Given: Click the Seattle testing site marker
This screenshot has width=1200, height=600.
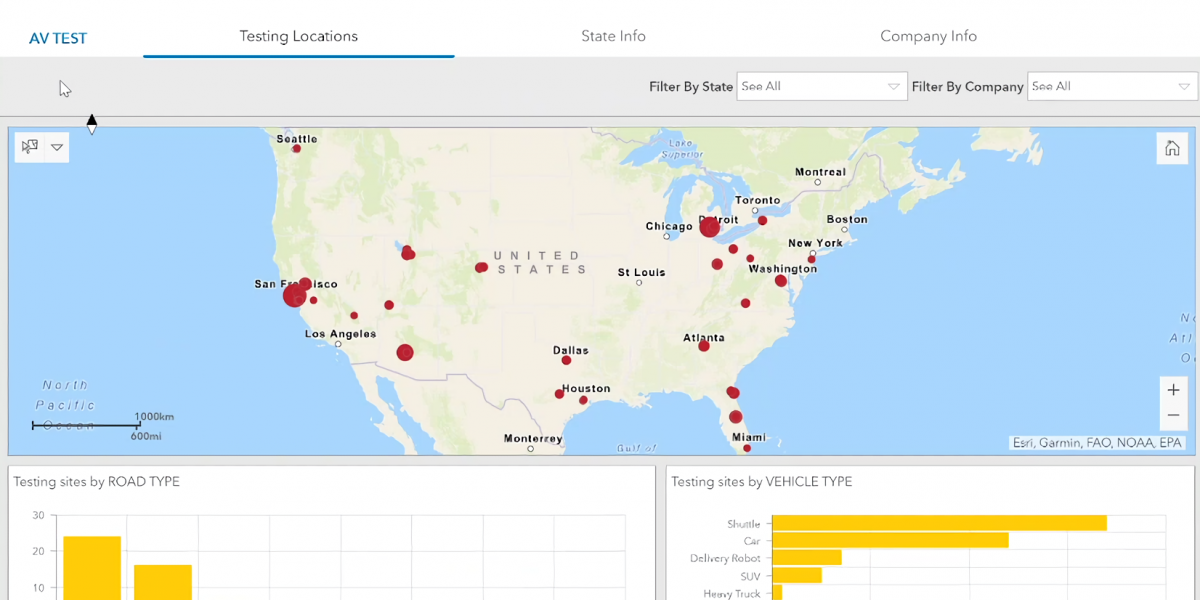Looking at the screenshot, I should click(x=296, y=149).
